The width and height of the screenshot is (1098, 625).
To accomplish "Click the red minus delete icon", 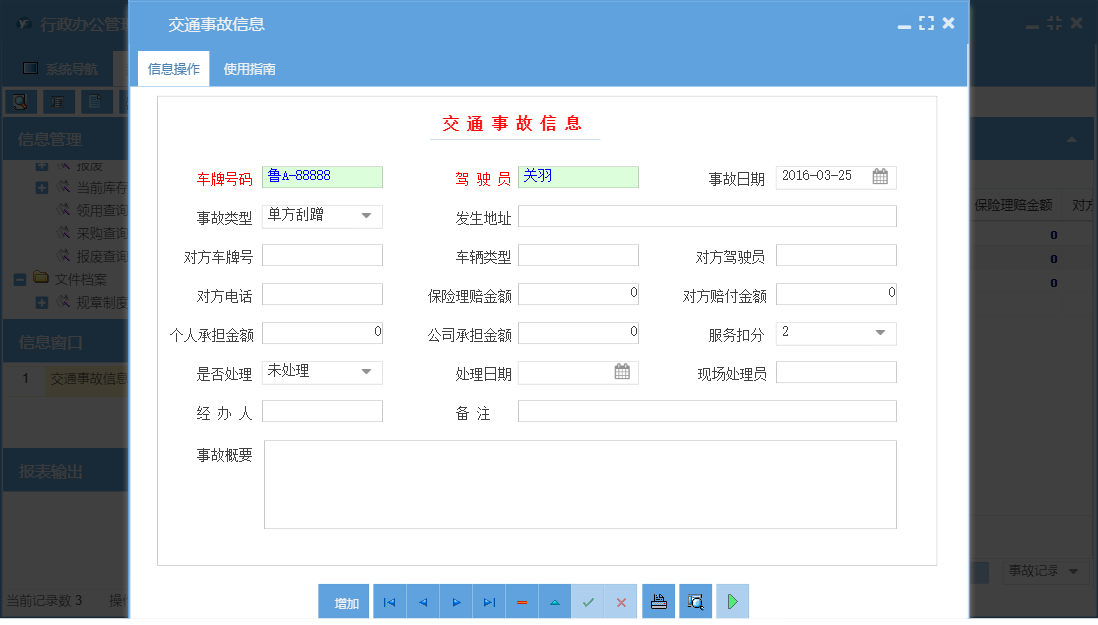I will point(521,602).
